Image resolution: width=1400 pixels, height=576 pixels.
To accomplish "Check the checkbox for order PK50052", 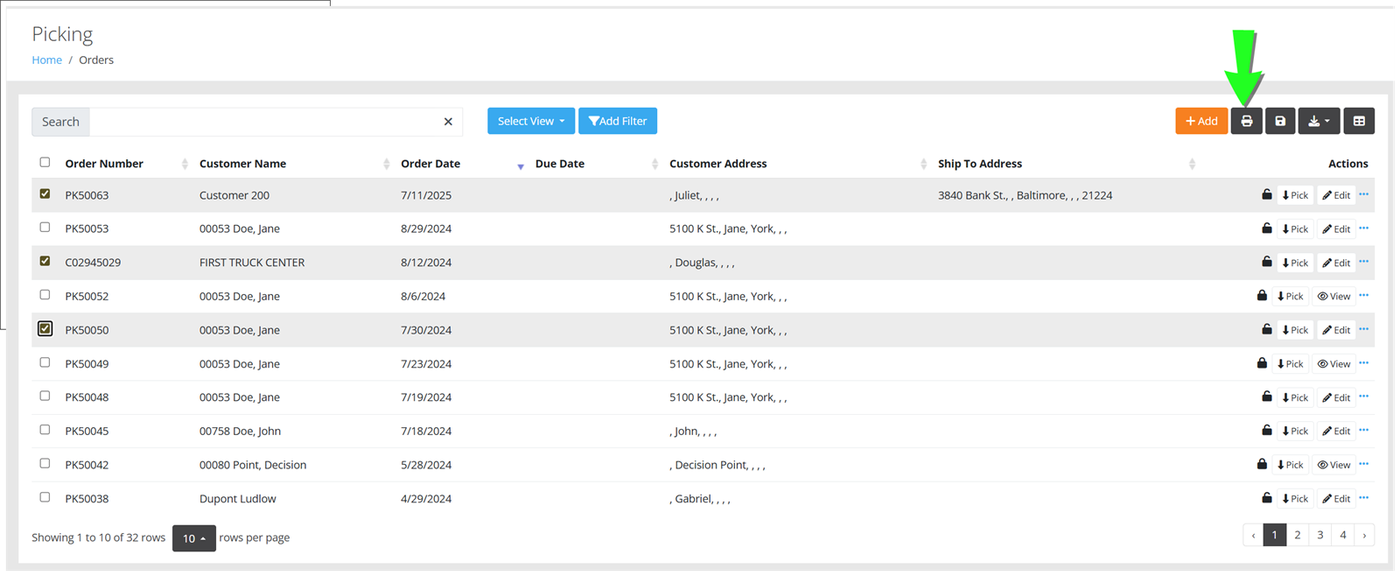I will [44, 295].
